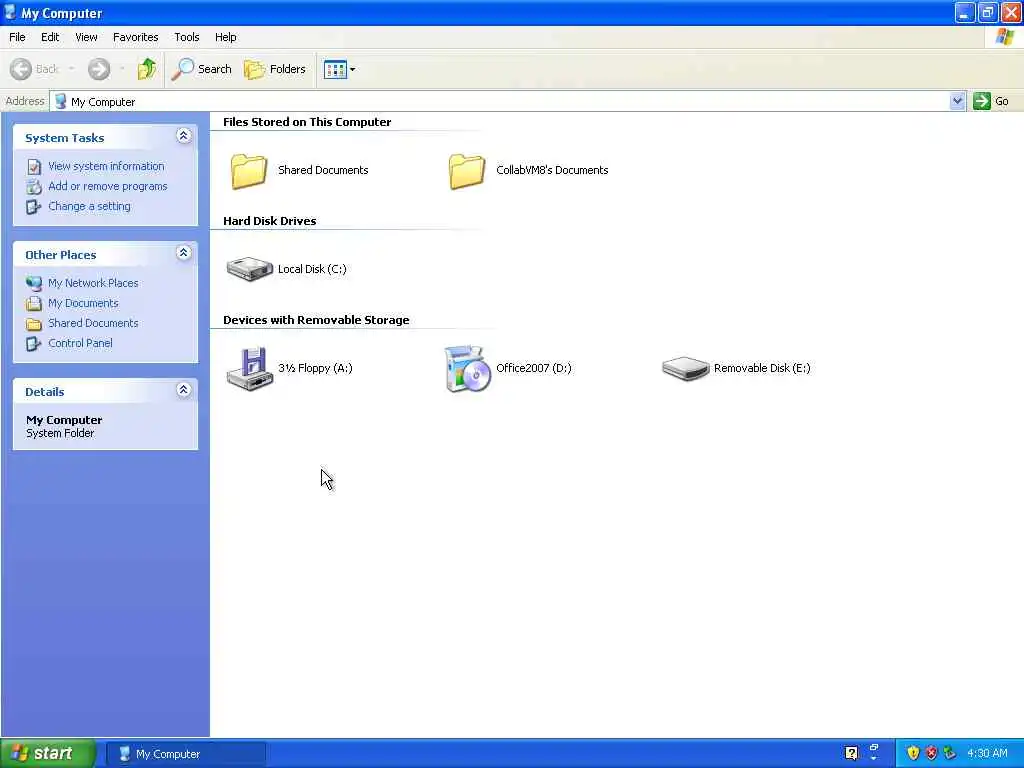
Task: Click the Local Disk (C:) label
Action: pos(312,269)
